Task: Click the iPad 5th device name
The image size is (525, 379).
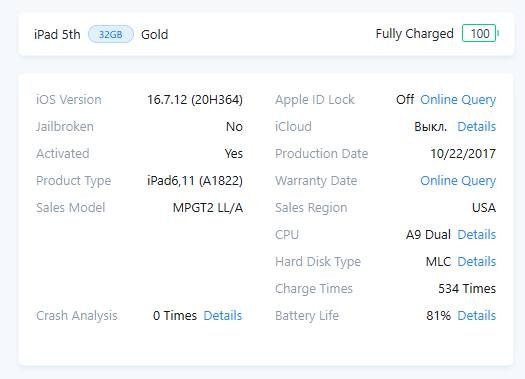Action: coord(57,34)
